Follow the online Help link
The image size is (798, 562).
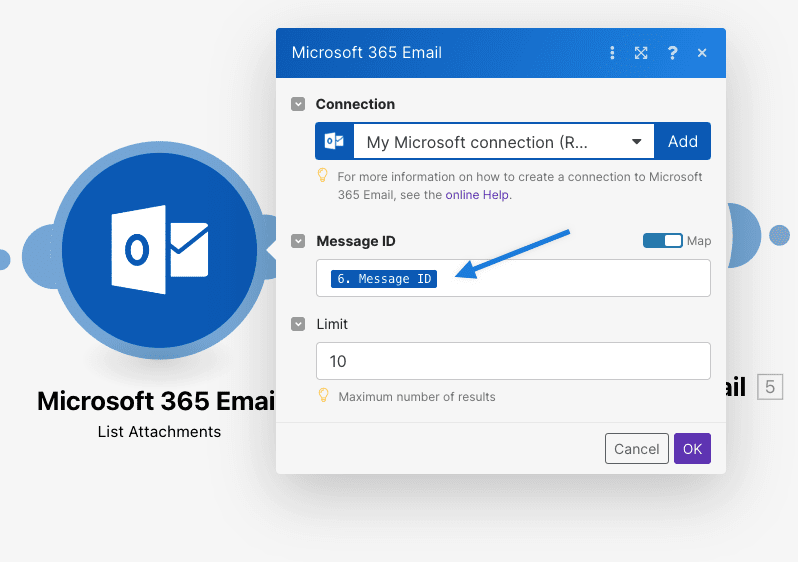tap(477, 195)
